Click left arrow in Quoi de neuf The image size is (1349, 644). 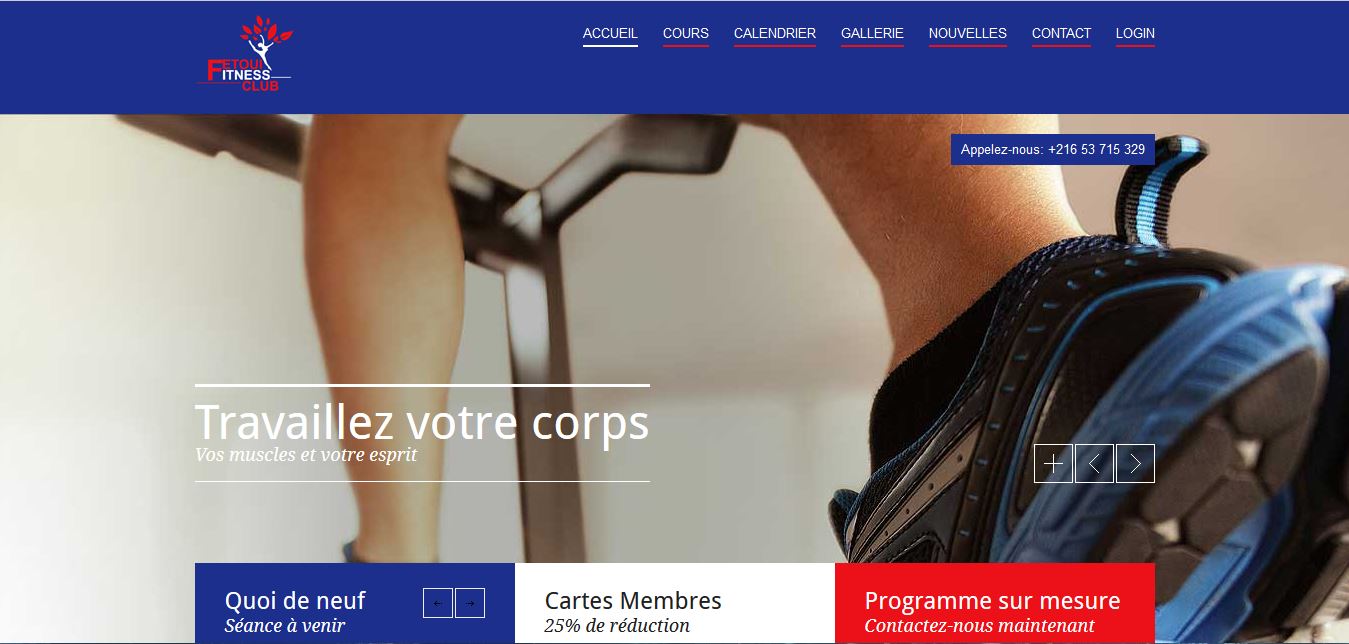coord(438,603)
